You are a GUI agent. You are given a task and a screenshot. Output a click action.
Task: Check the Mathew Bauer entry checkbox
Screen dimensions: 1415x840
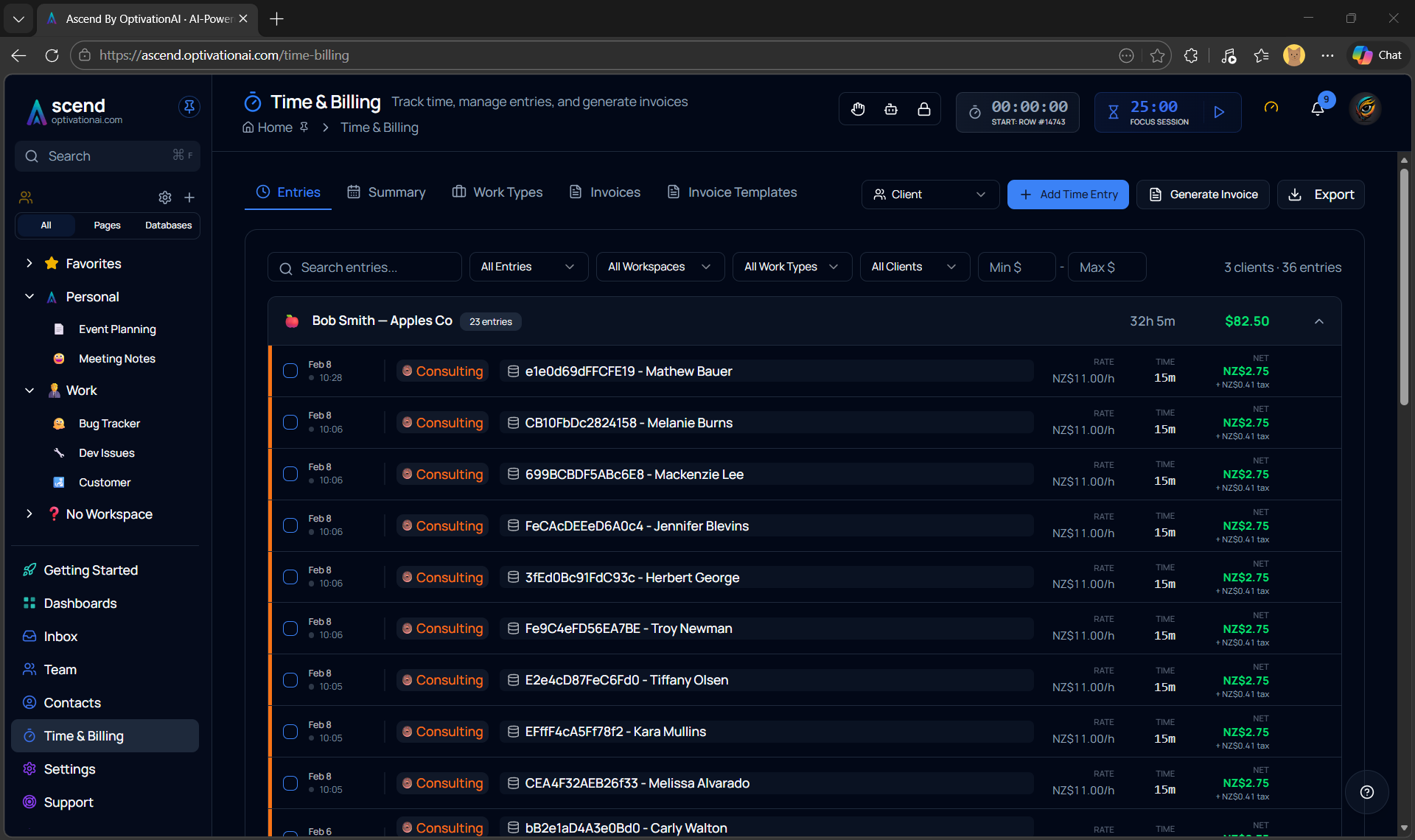click(290, 371)
